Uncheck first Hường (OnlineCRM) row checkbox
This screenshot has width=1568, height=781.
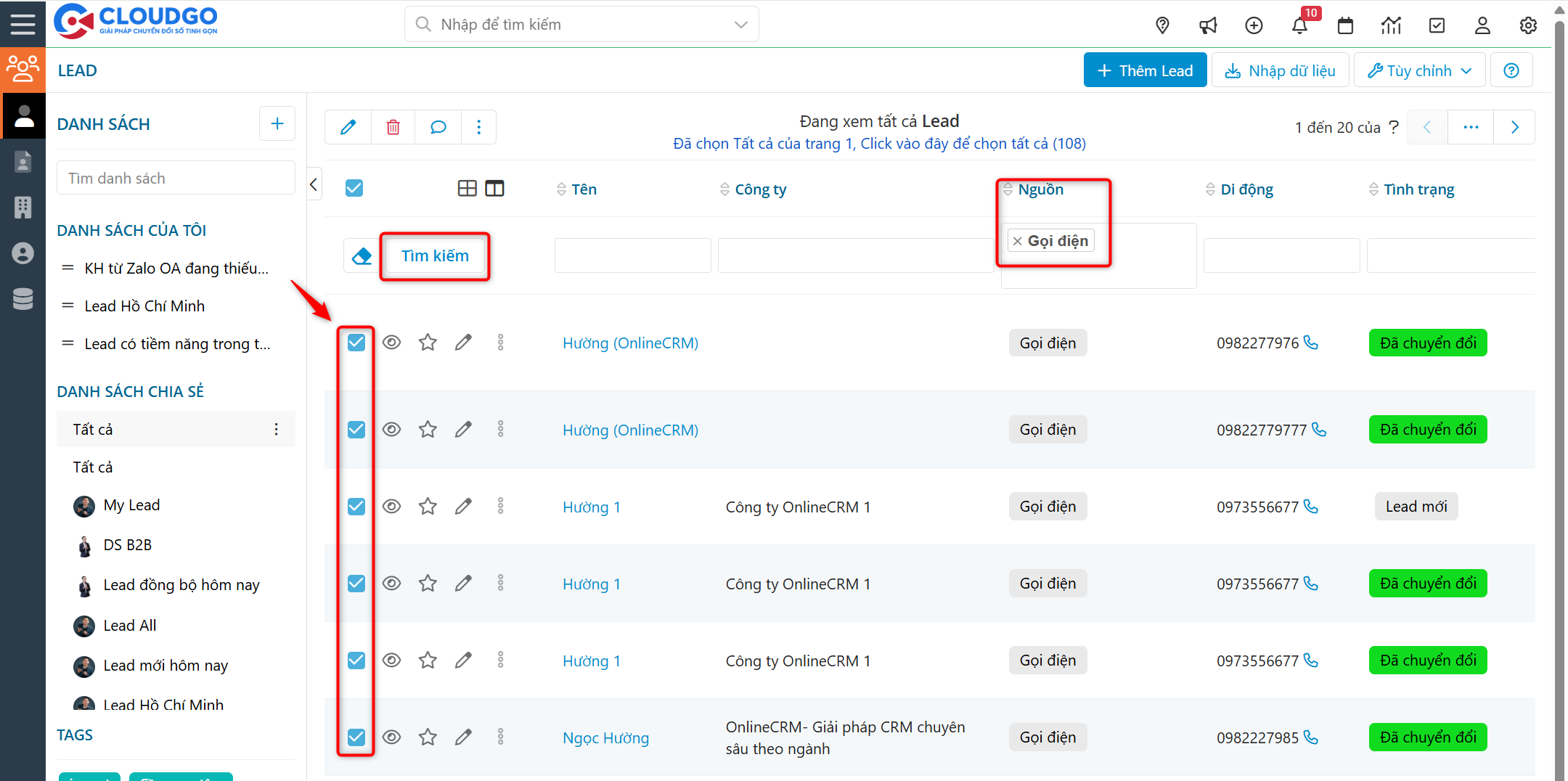[356, 343]
